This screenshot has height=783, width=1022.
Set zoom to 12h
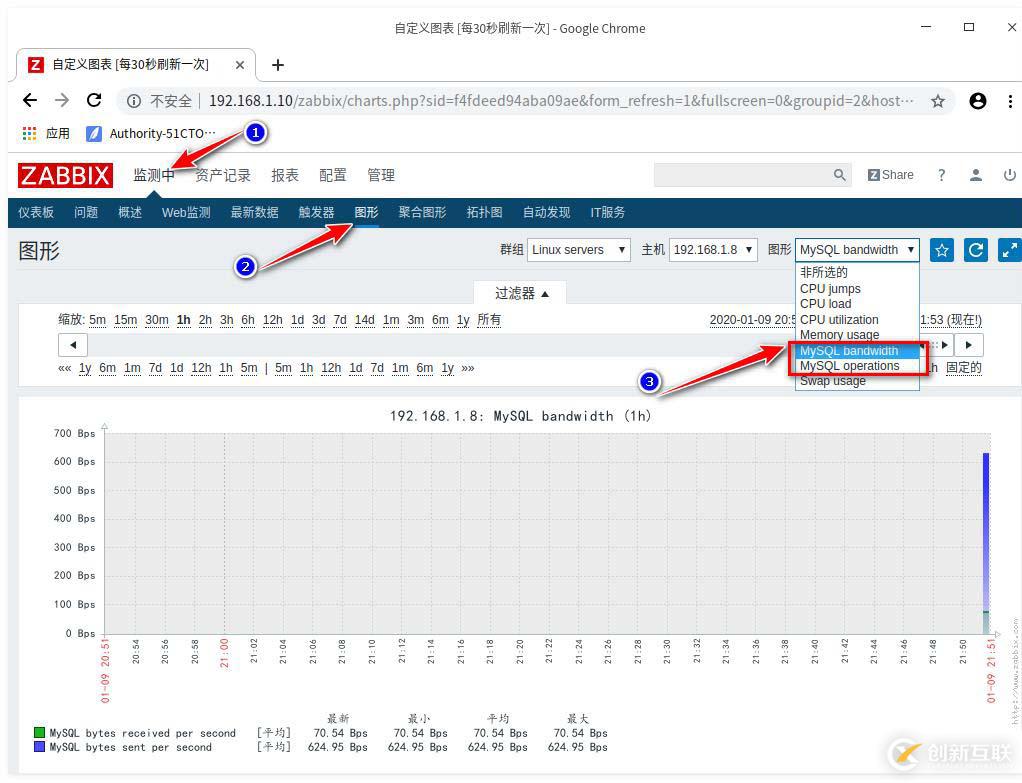(x=272, y=320)
